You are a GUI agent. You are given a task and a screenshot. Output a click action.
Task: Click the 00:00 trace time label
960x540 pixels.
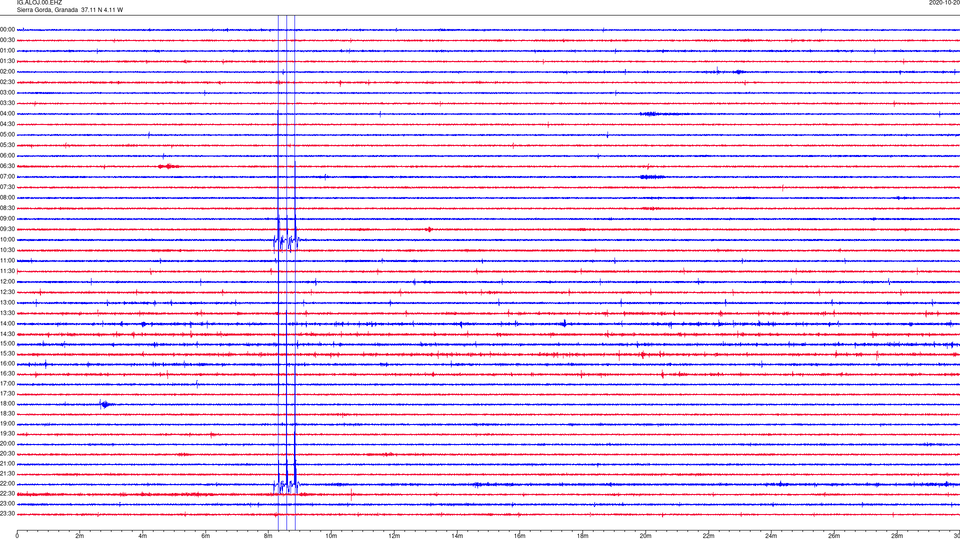(x=7, y=29)
